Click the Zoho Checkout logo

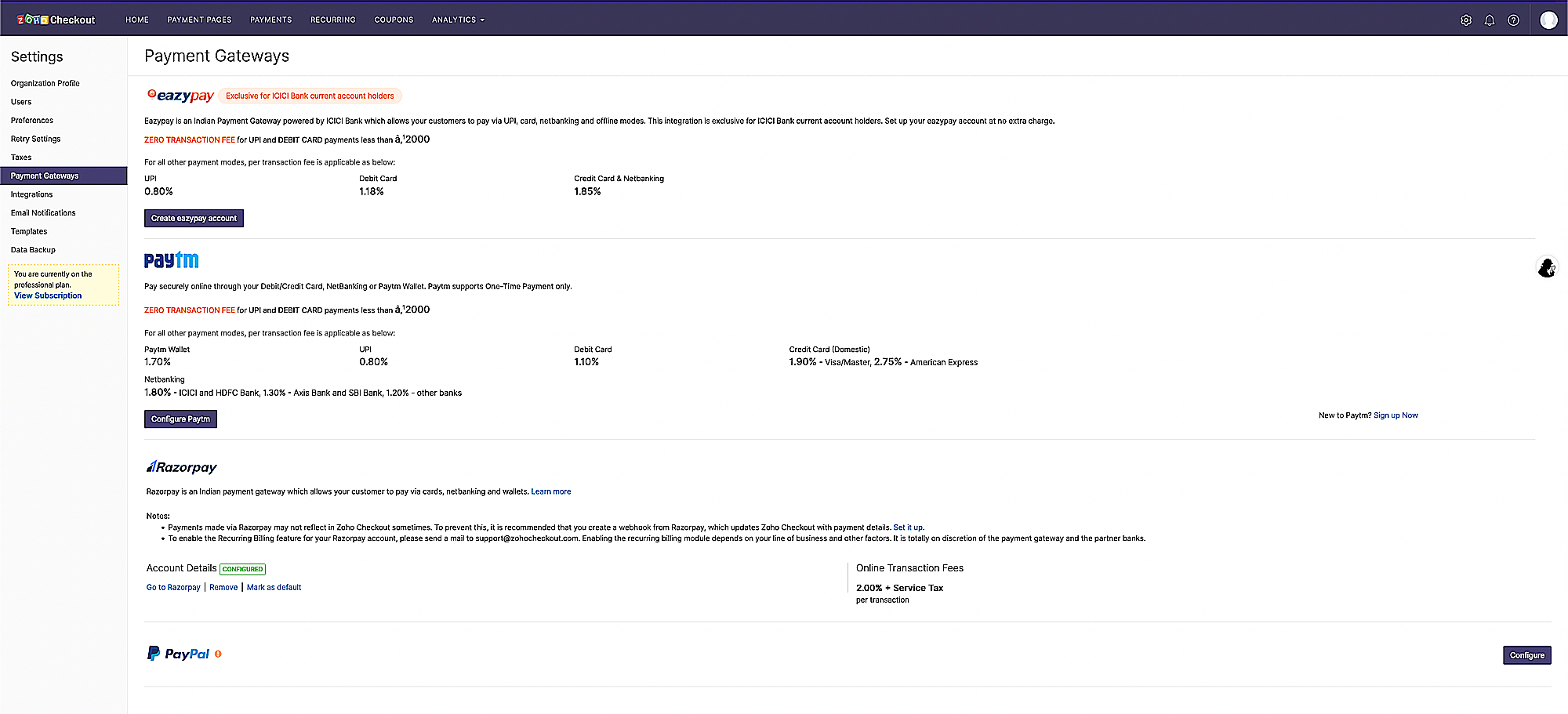[56, 20]
